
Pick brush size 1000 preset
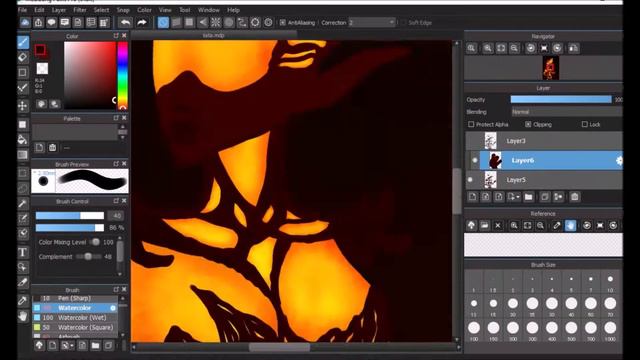coord(610,331)
